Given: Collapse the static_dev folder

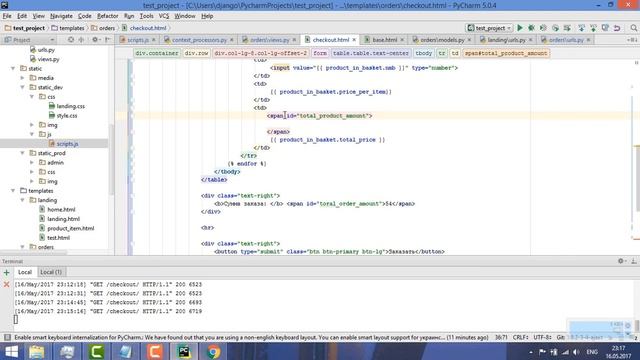Looking at the screenshot, I should tap(22, 87).
